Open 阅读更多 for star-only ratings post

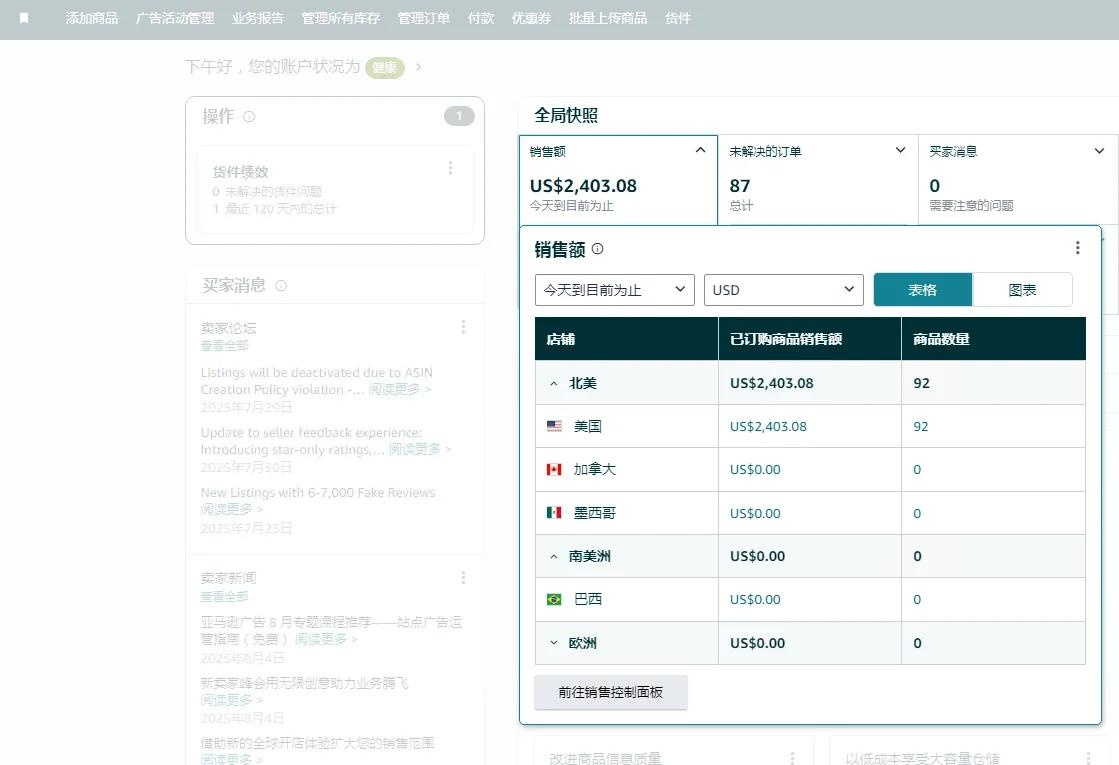pyautogui.click(x=420, y=450)
